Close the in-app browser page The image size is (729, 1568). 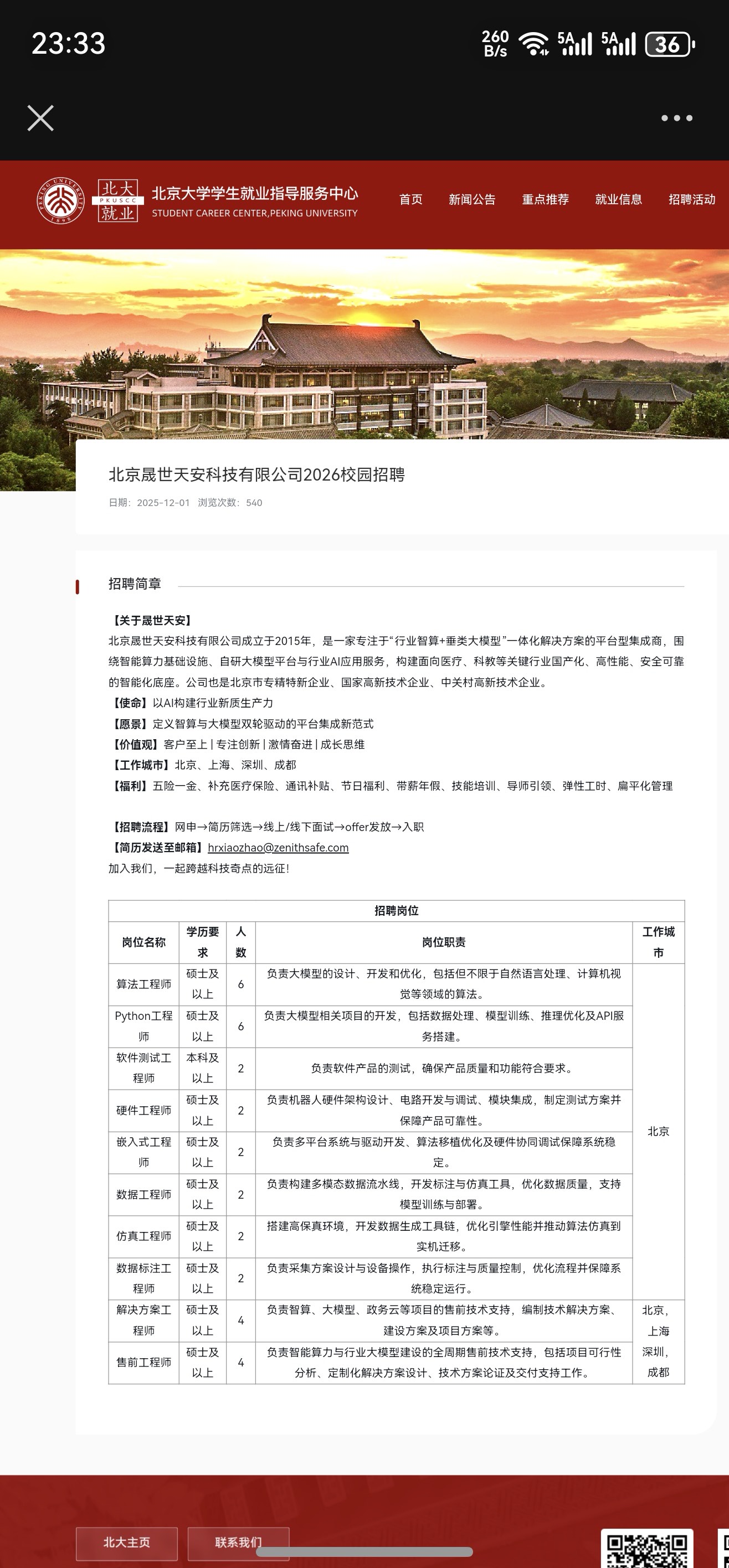click(40, 118)
